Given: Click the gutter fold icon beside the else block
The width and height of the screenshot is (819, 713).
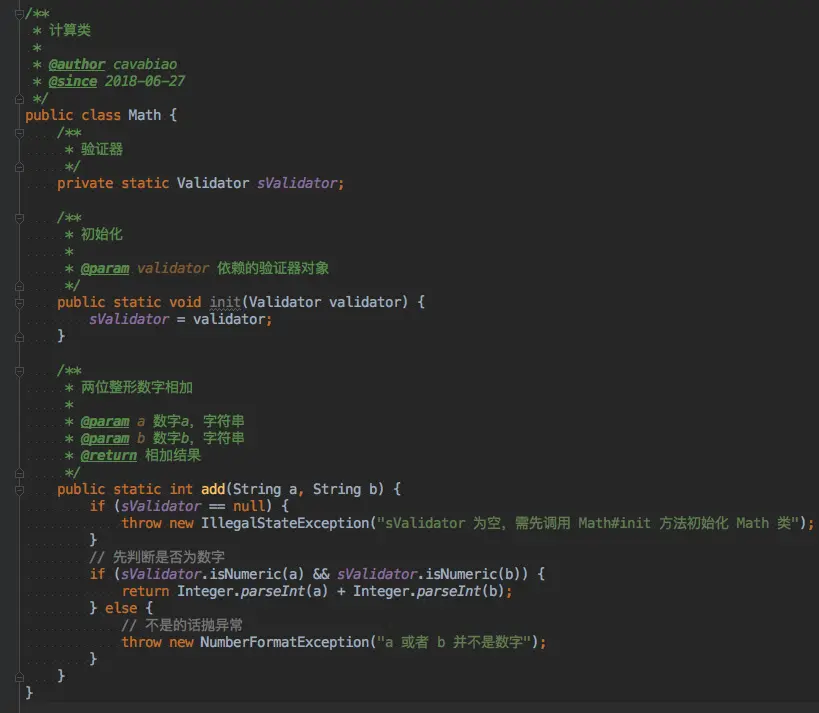Looking at the screenshot, I should point(18,608).
